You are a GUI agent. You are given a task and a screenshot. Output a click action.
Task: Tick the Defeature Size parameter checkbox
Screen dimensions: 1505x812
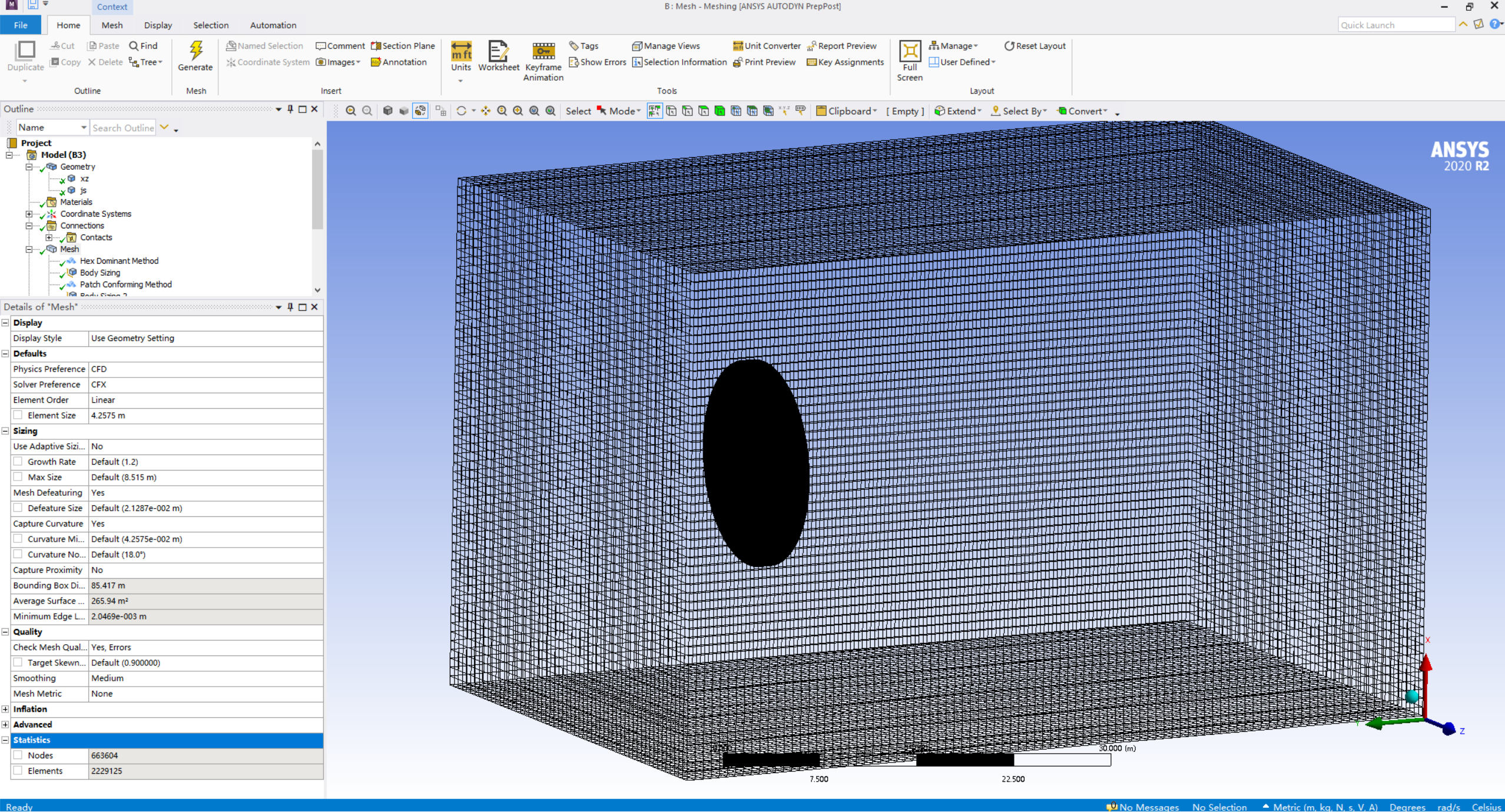18,508
